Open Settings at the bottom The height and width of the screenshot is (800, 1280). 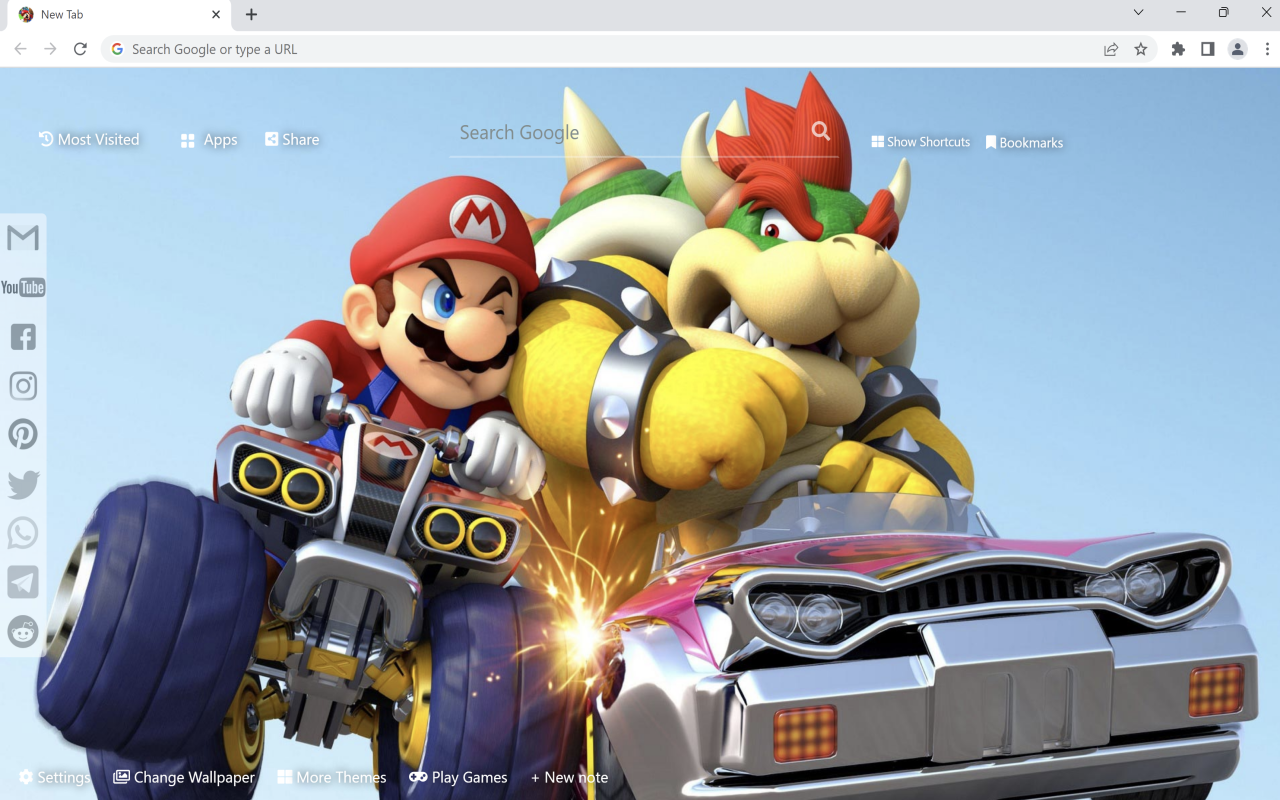click(54, 777)
